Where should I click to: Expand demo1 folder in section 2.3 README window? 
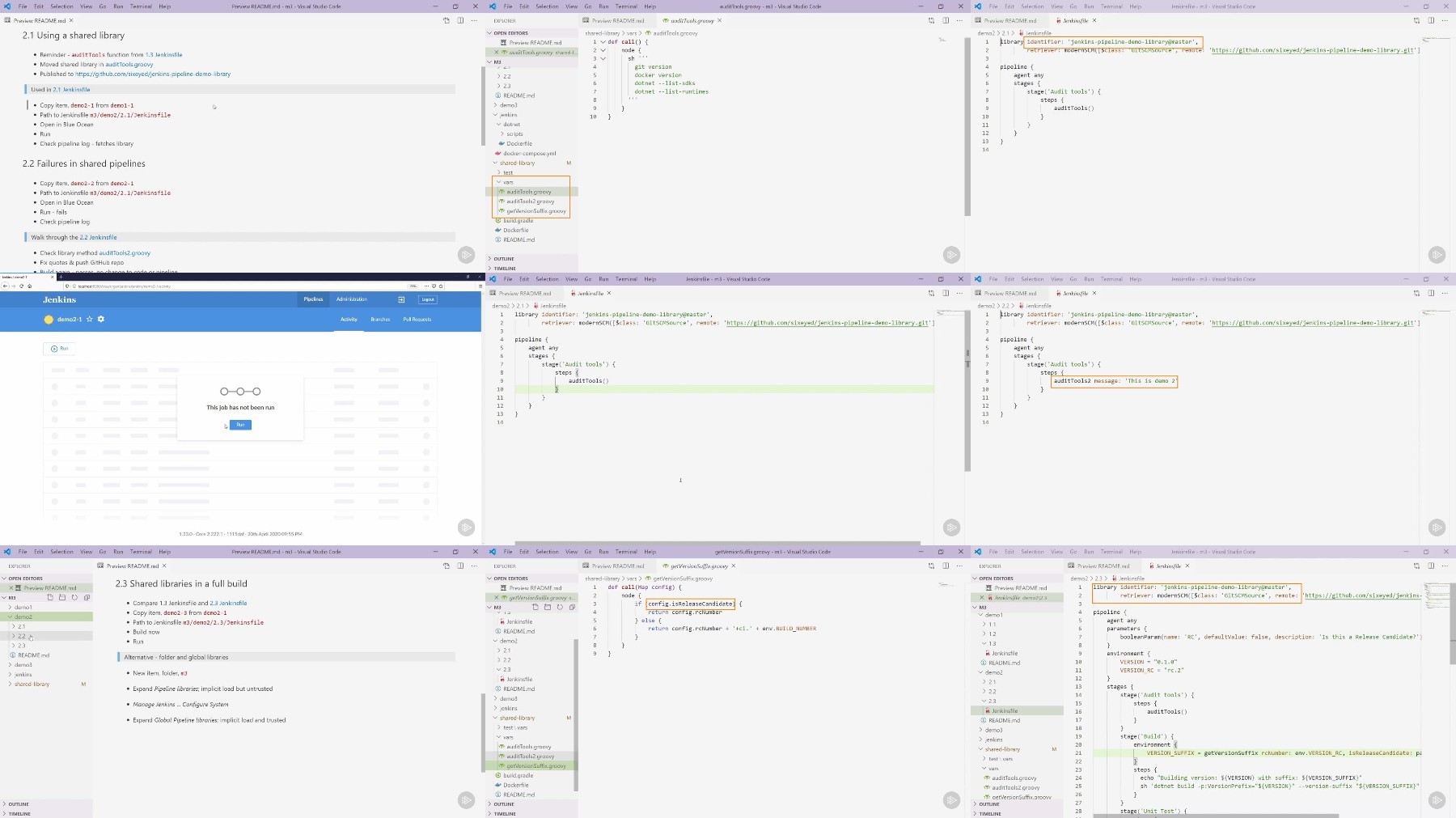coord(11,607)
